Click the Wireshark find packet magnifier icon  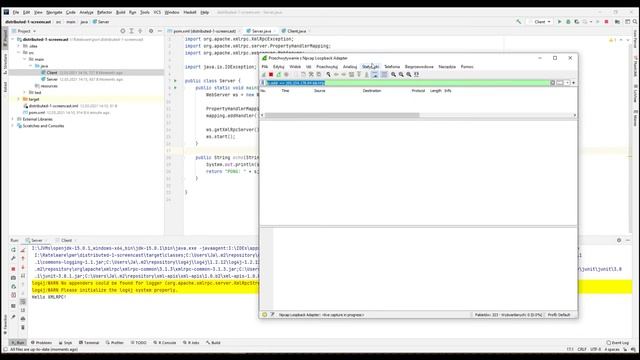[x=328, y=75]
